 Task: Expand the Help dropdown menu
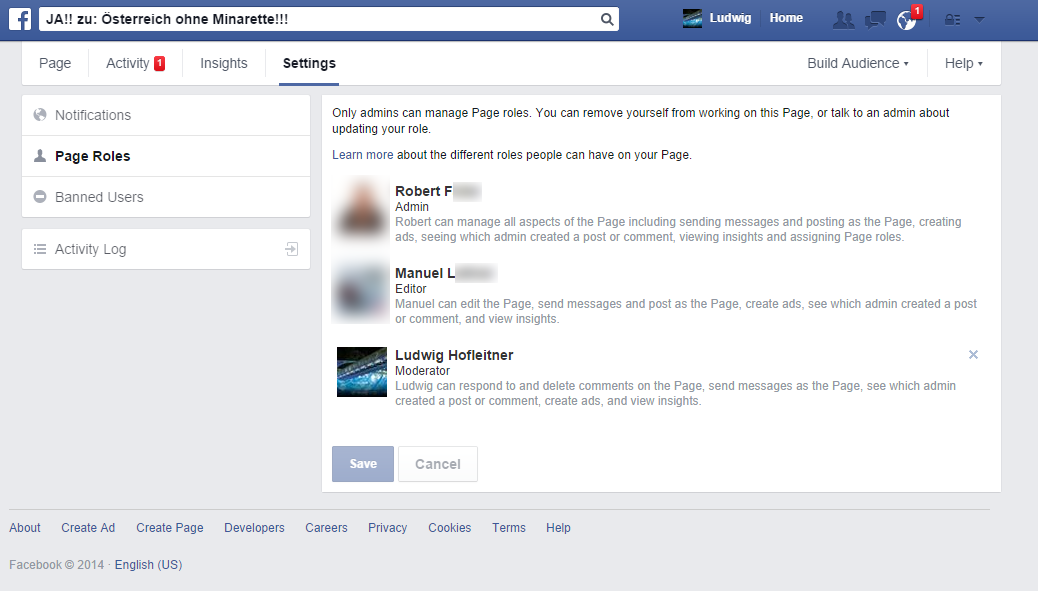coord(963,63)
